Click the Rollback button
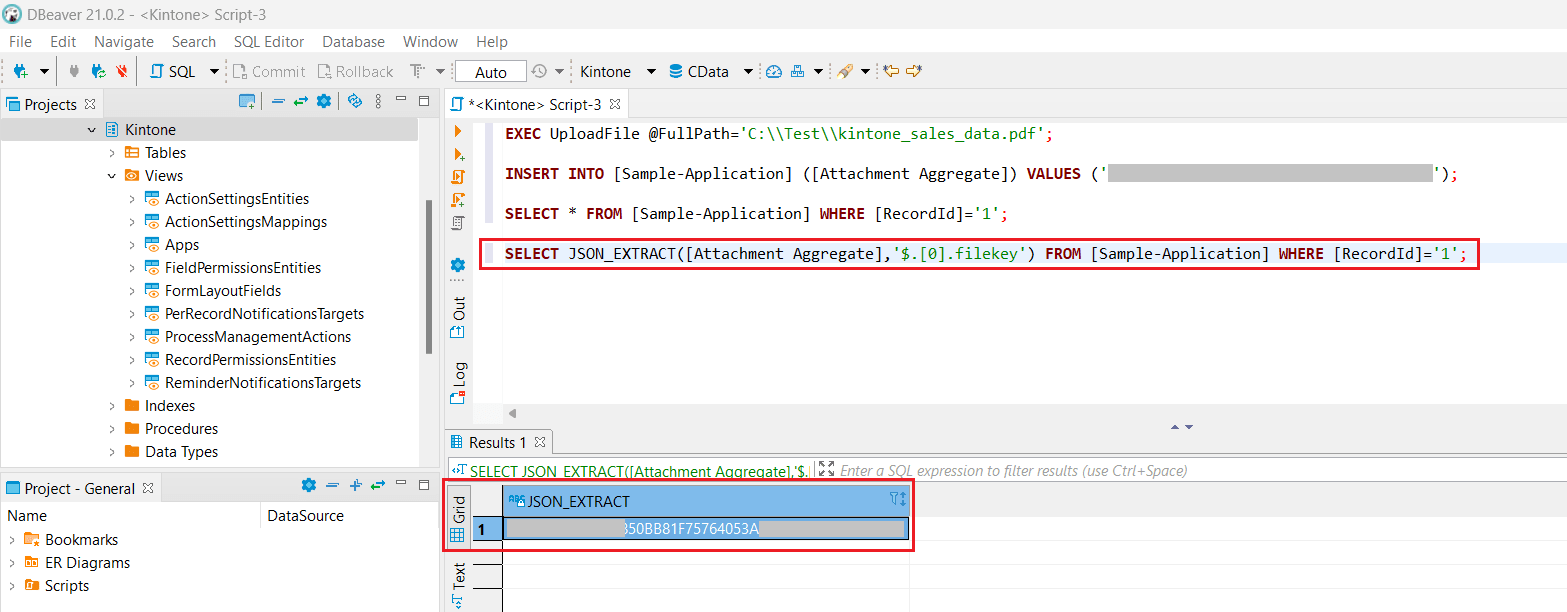This screenshot has height=612, width=1567. click(x=355, y=71)
